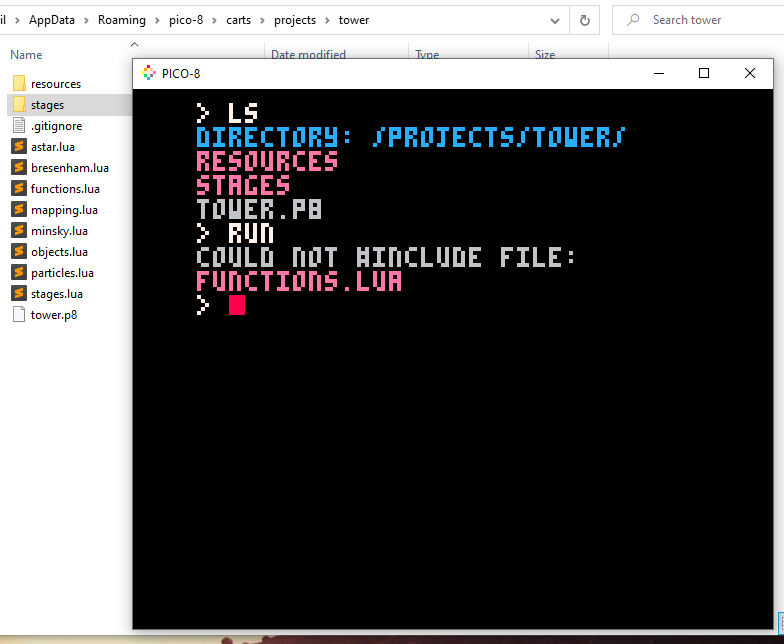The image size is (784, 644).
Task: Click the red console cursor block
Action: tap(236, 305)
